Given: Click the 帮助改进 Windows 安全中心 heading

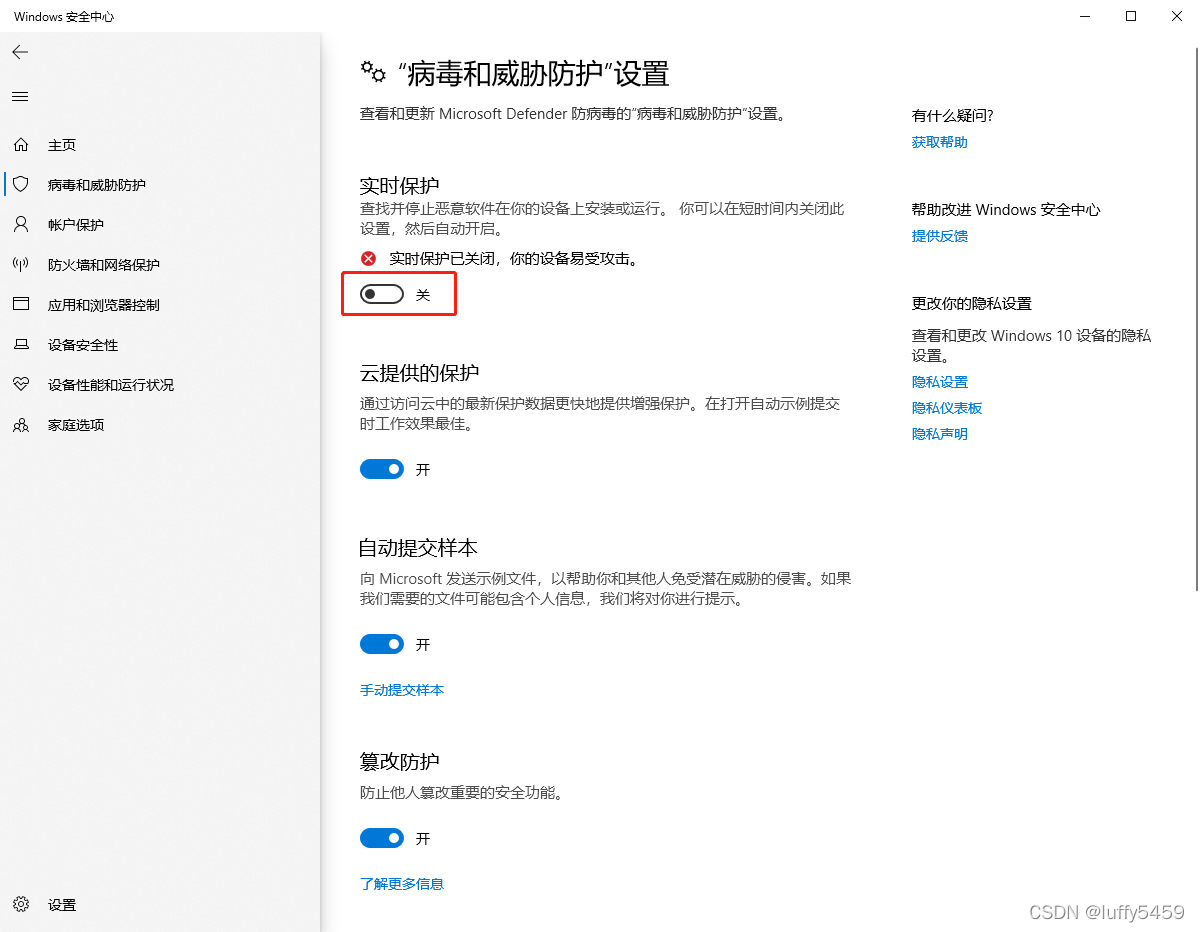Looking at the screenshot, I should (1006, 210).
